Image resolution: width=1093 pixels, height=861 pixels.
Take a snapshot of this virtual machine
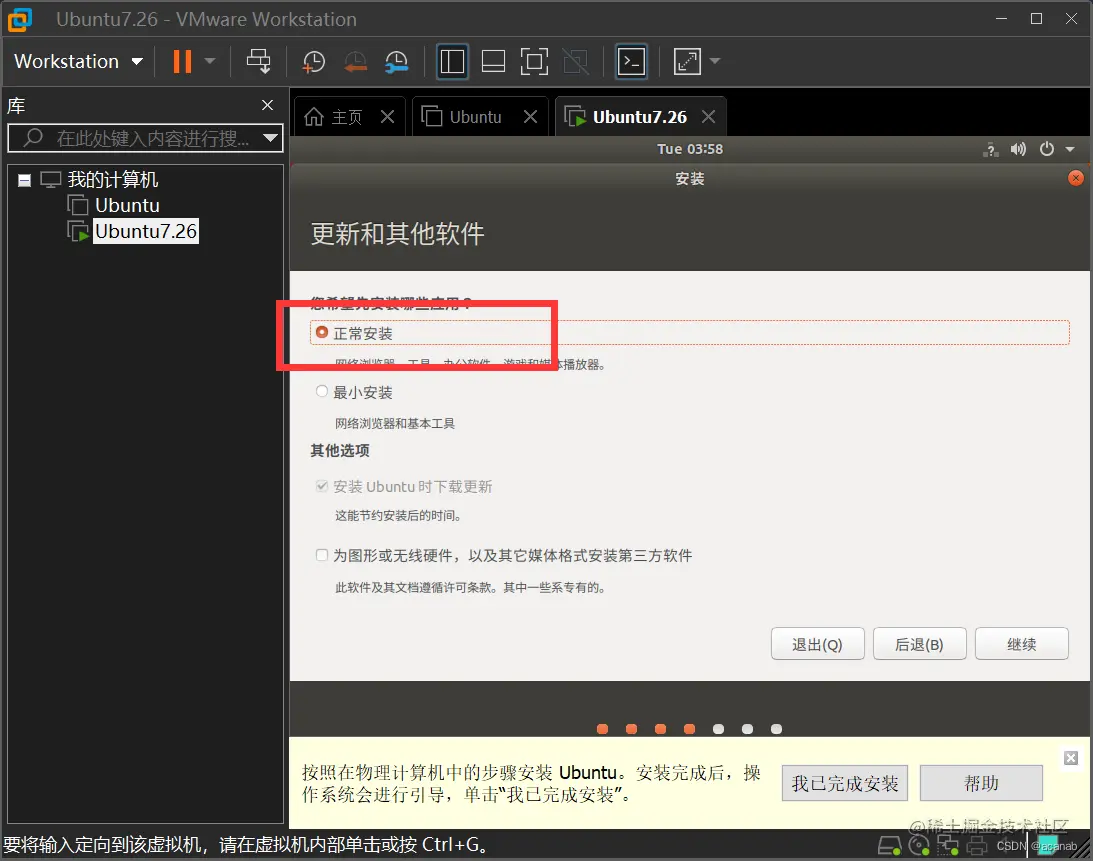314,61
